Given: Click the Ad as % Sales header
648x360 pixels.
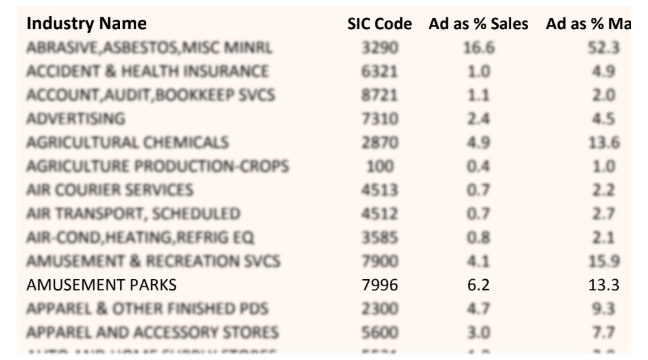Looking at the screenshot, I should (478, 24).
